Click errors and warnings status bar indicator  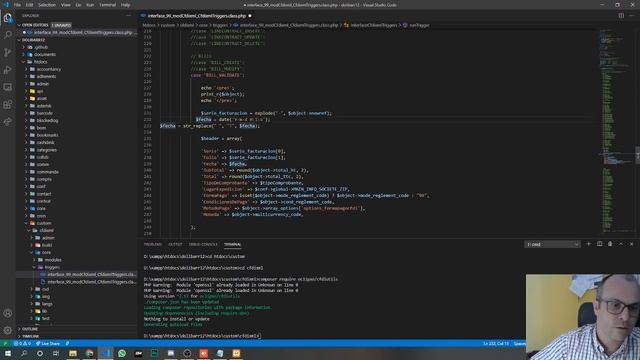click(x=22, y=344)
